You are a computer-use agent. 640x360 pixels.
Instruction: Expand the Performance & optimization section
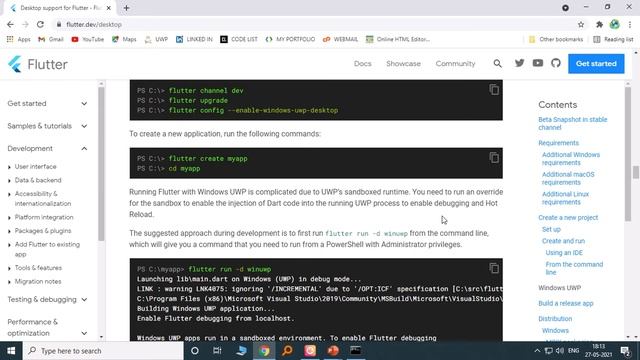(47, 327)
